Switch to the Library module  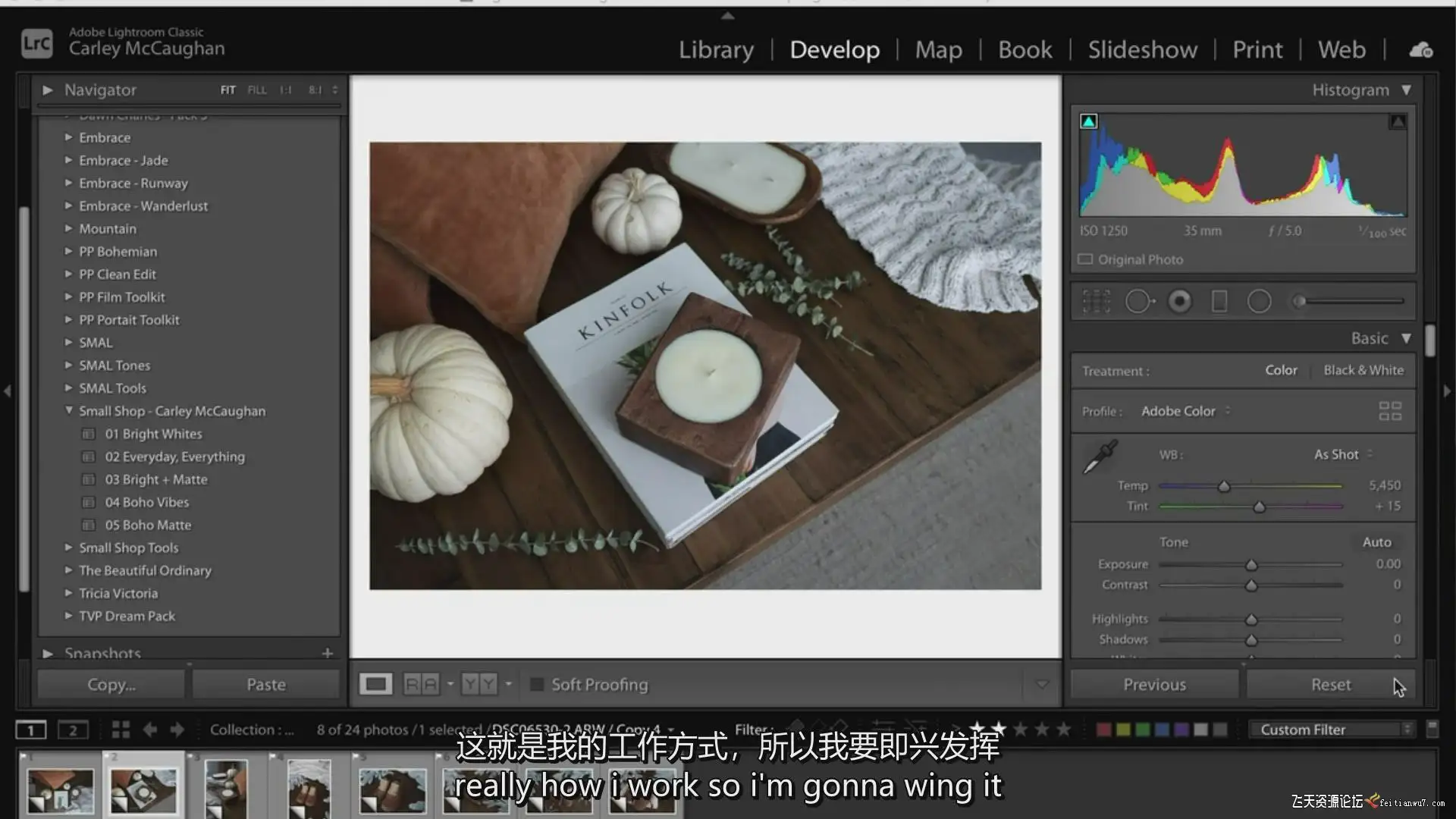(x=716, y=50)
